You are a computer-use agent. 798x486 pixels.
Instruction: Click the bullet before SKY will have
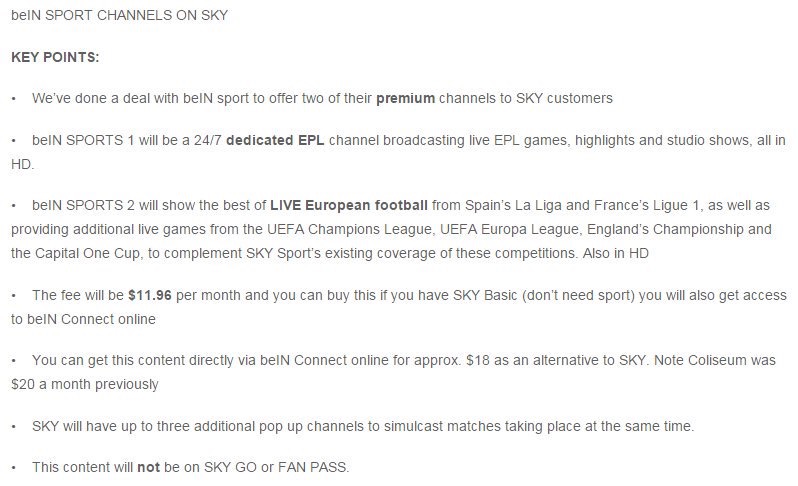14,426
